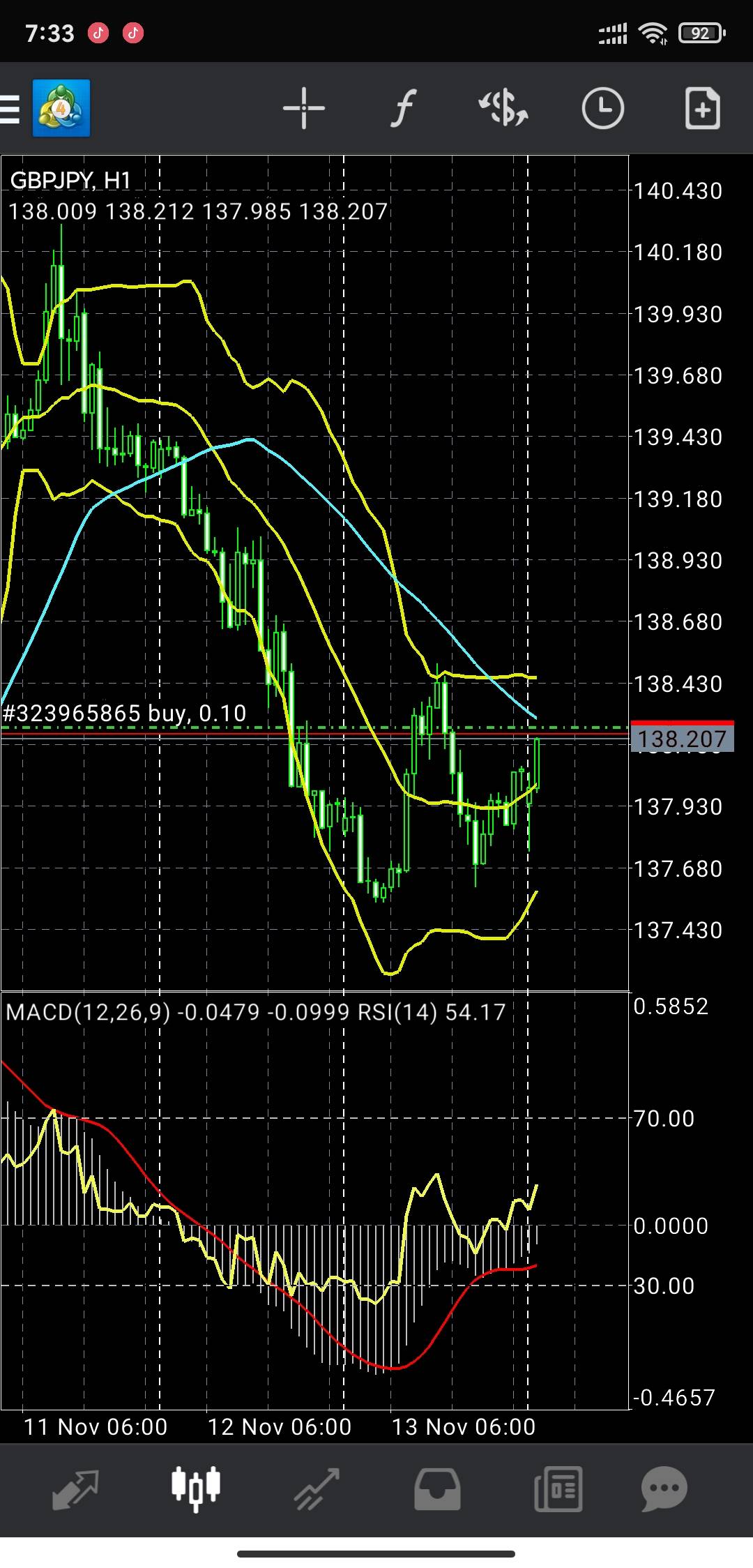The image size is (753, 1568).
Task: Switch to the Quotes tab
Action: pyautogui.click(x=75, y=1489)
